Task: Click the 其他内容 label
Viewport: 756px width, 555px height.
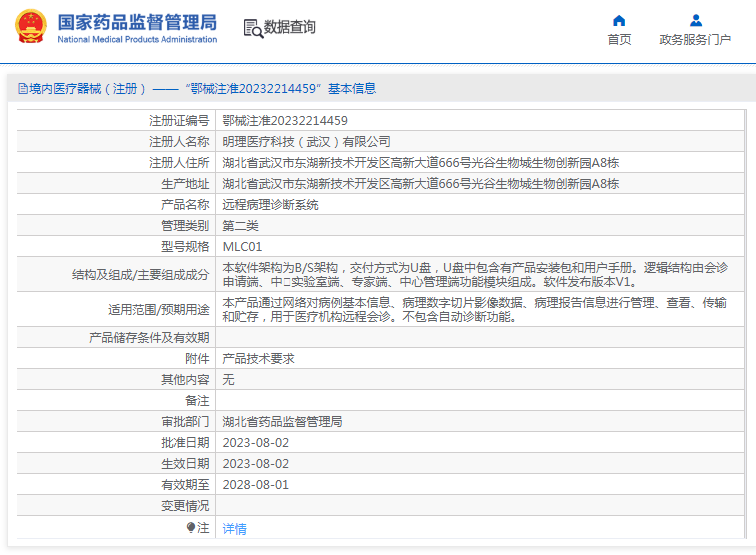Action: [185, 379]
